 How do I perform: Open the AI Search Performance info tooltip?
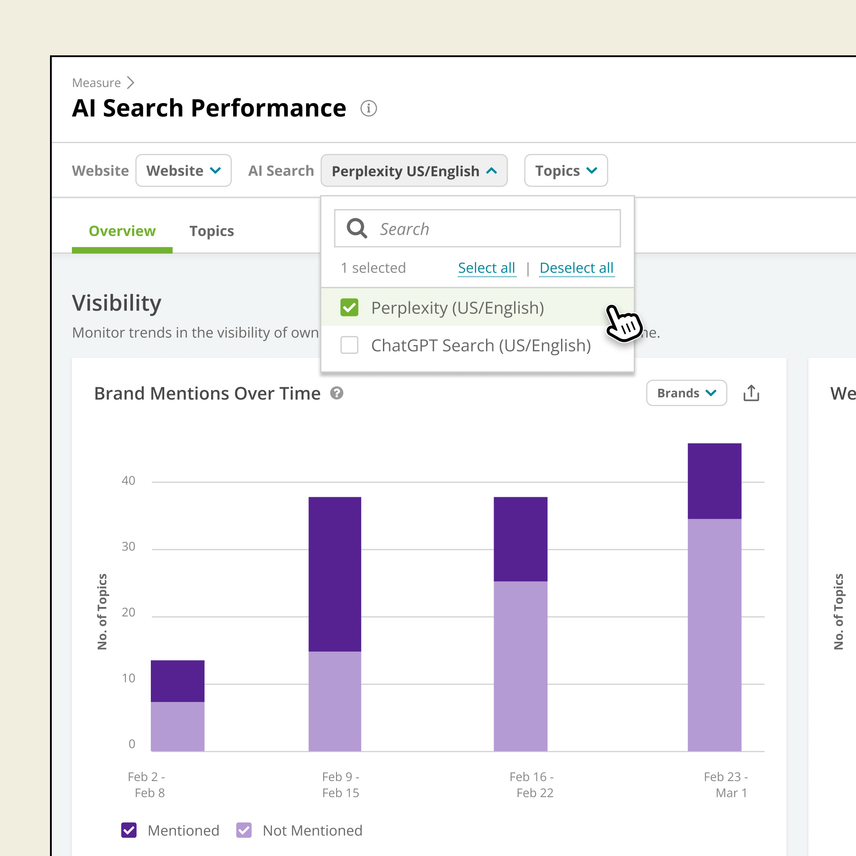(368, 109)
